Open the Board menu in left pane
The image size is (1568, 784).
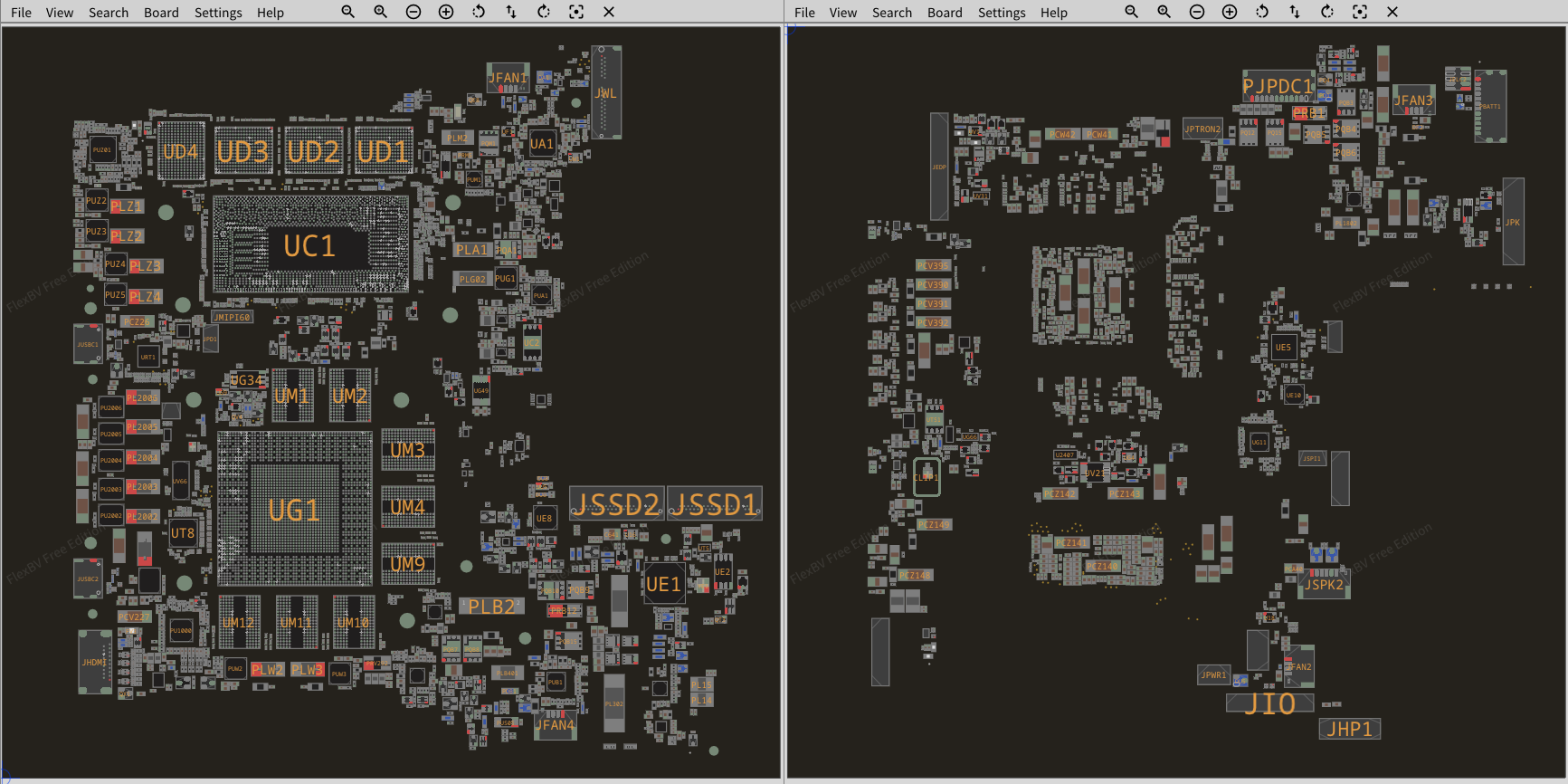point(161,13)
